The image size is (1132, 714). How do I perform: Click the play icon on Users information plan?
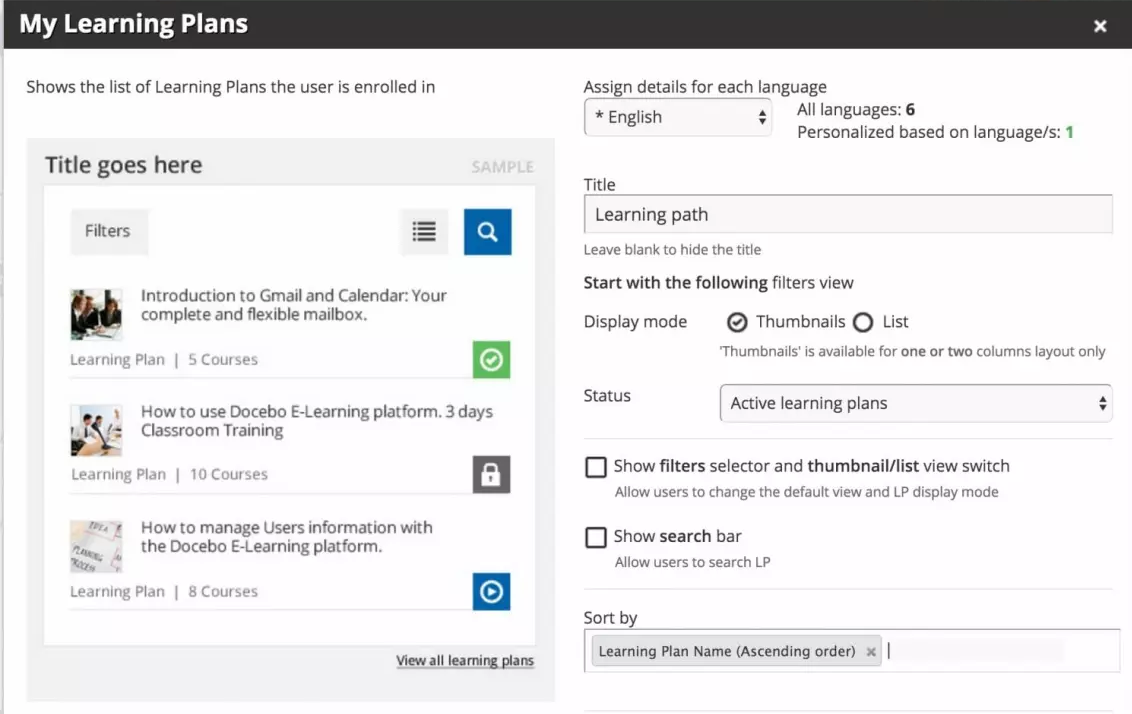pyautogui.click(x=491, y=591)
